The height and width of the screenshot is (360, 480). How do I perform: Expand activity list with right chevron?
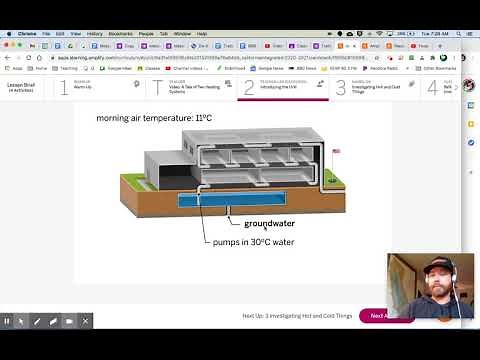(456, 87)
